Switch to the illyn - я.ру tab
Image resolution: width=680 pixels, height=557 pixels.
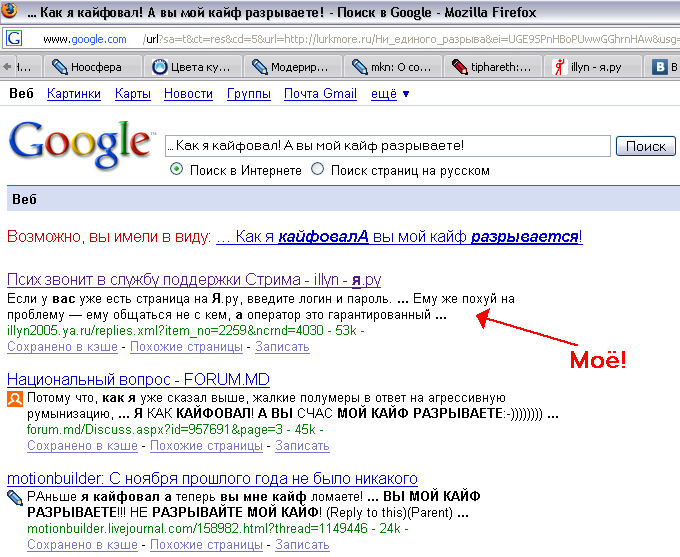click(x=592, y=67)
